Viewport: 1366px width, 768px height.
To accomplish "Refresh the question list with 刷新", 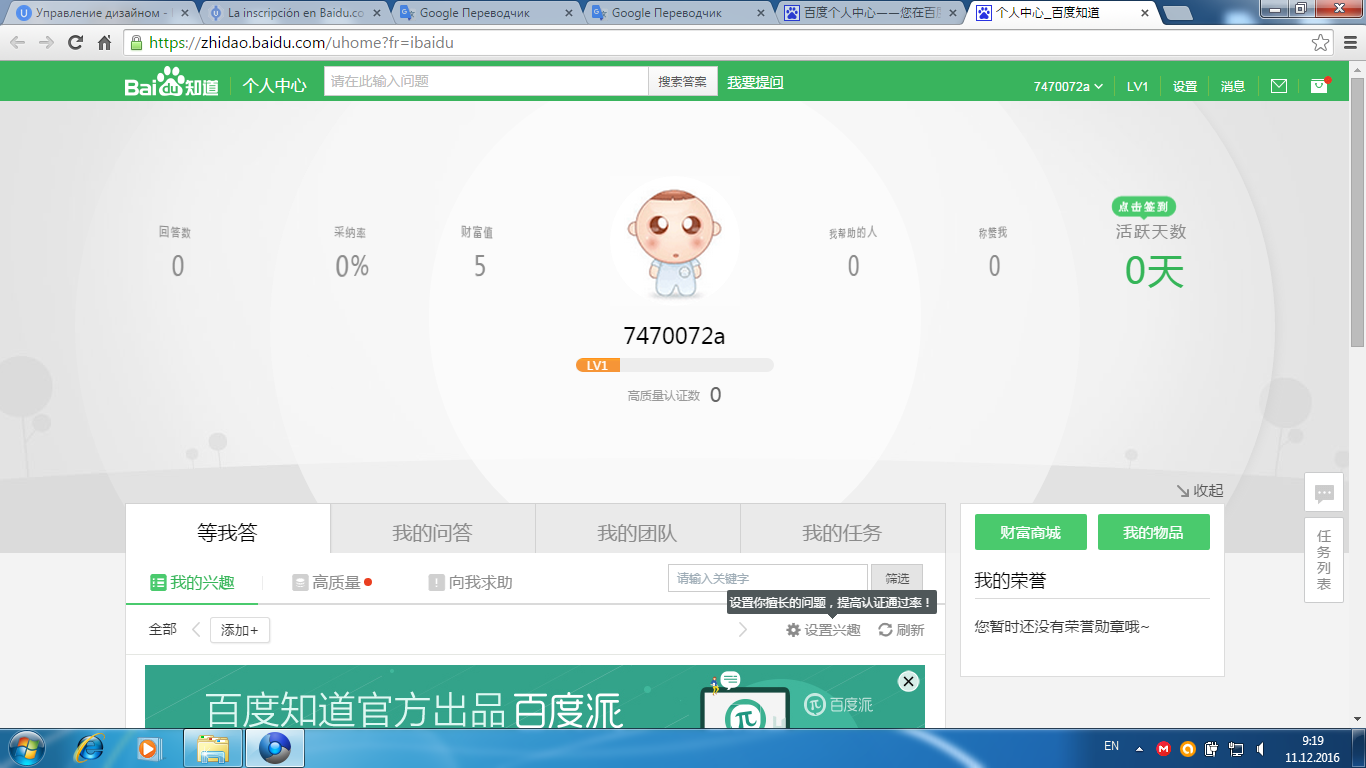I will tap(901, 630).
